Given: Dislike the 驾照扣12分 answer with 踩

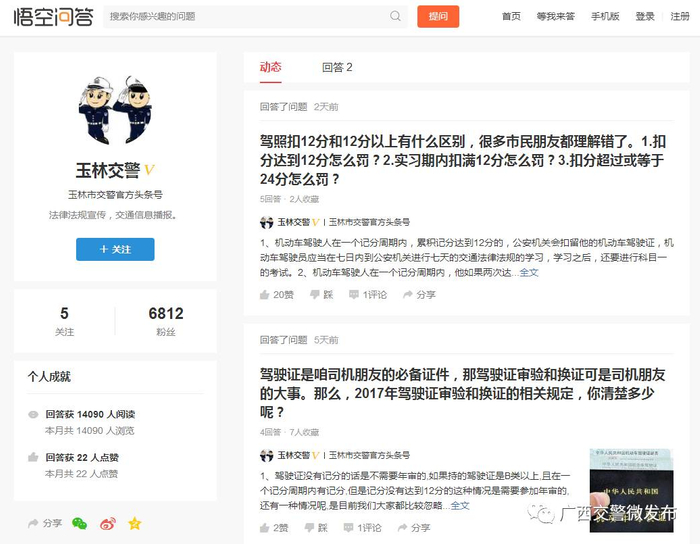Looking at the screenshot, I should [x=322, y=295].
